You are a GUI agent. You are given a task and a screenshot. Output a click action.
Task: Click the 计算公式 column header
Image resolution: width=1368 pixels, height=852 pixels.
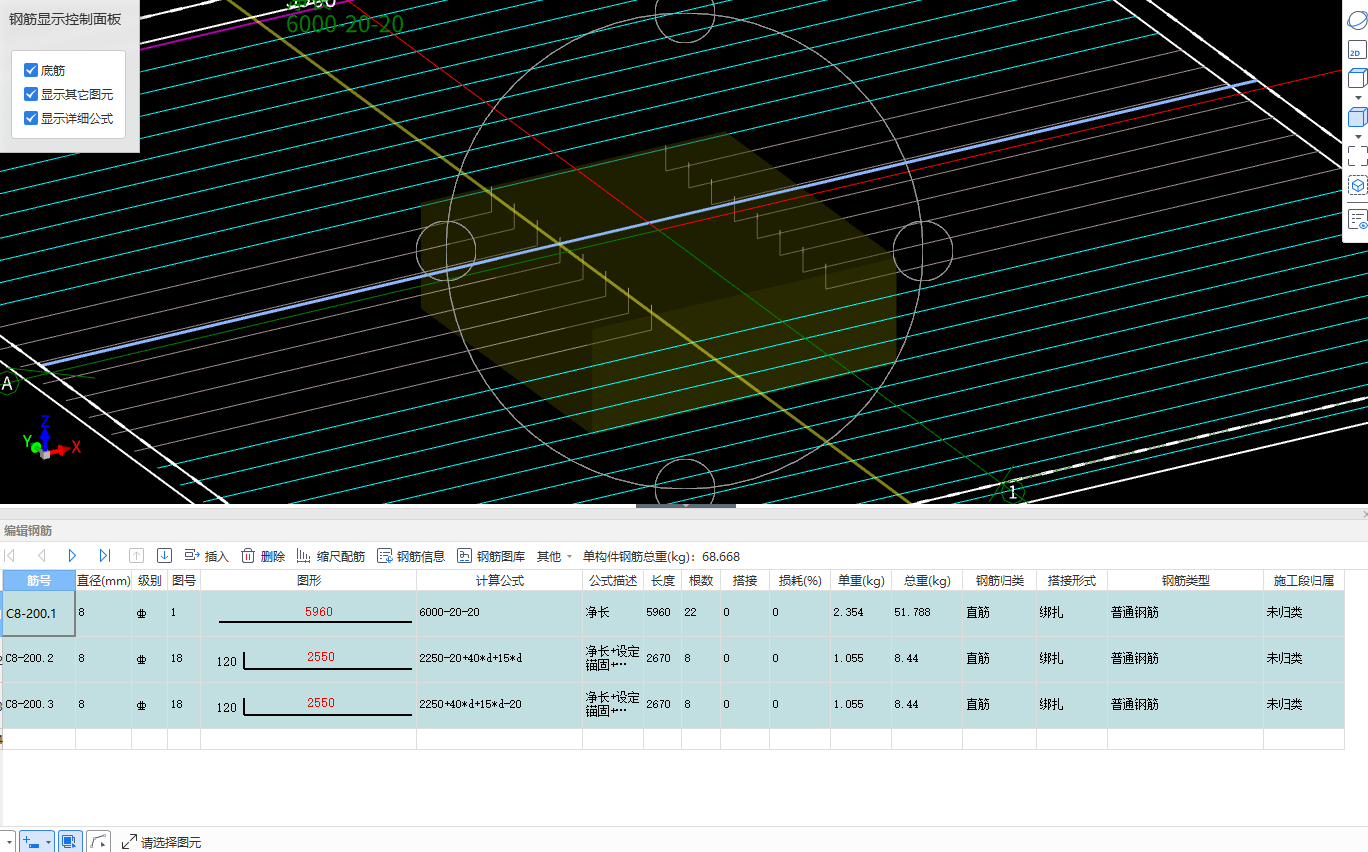500,580
